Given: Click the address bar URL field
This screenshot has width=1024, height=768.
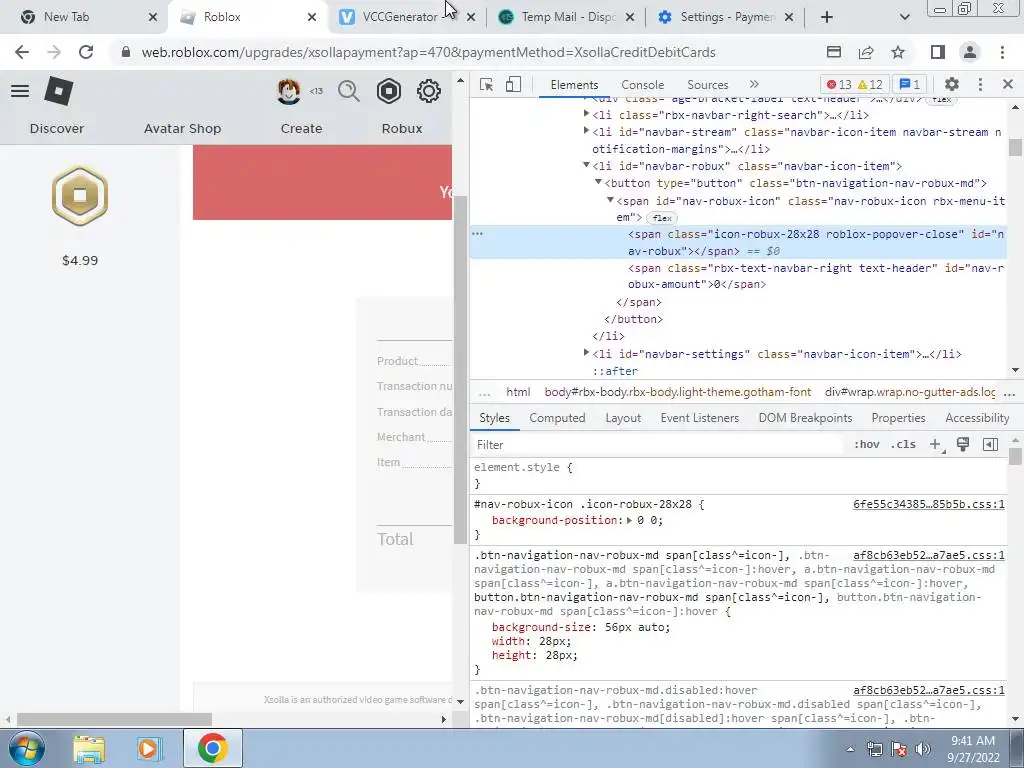Looking at the screenshot, I should [428, 52].
